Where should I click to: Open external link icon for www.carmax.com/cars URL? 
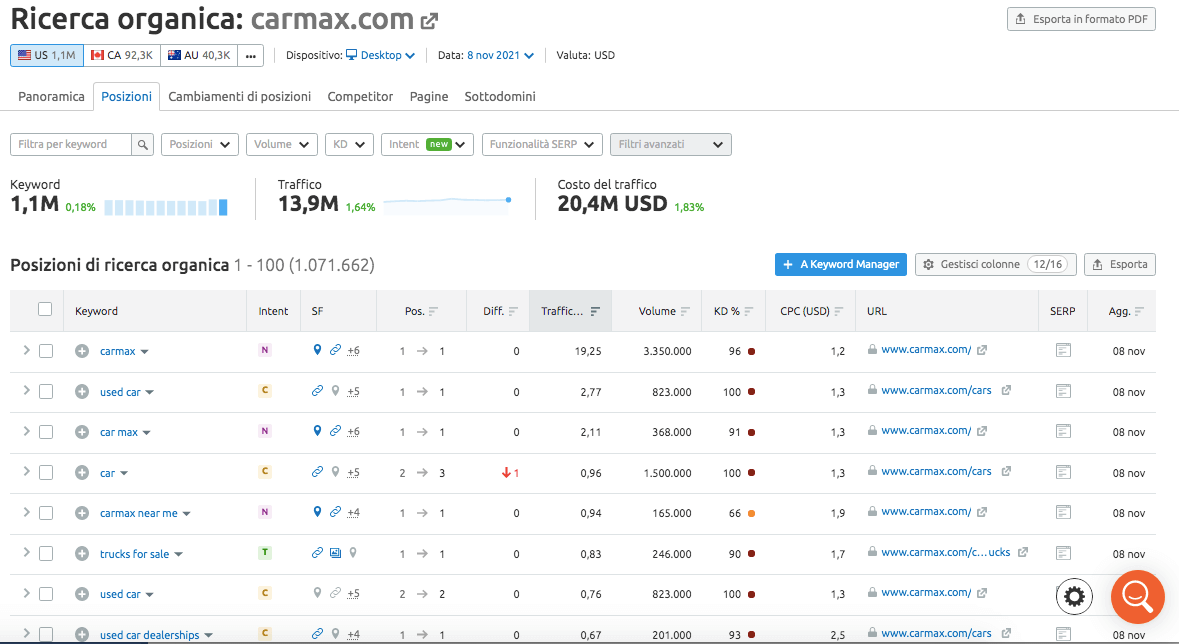coord(1006,391)
